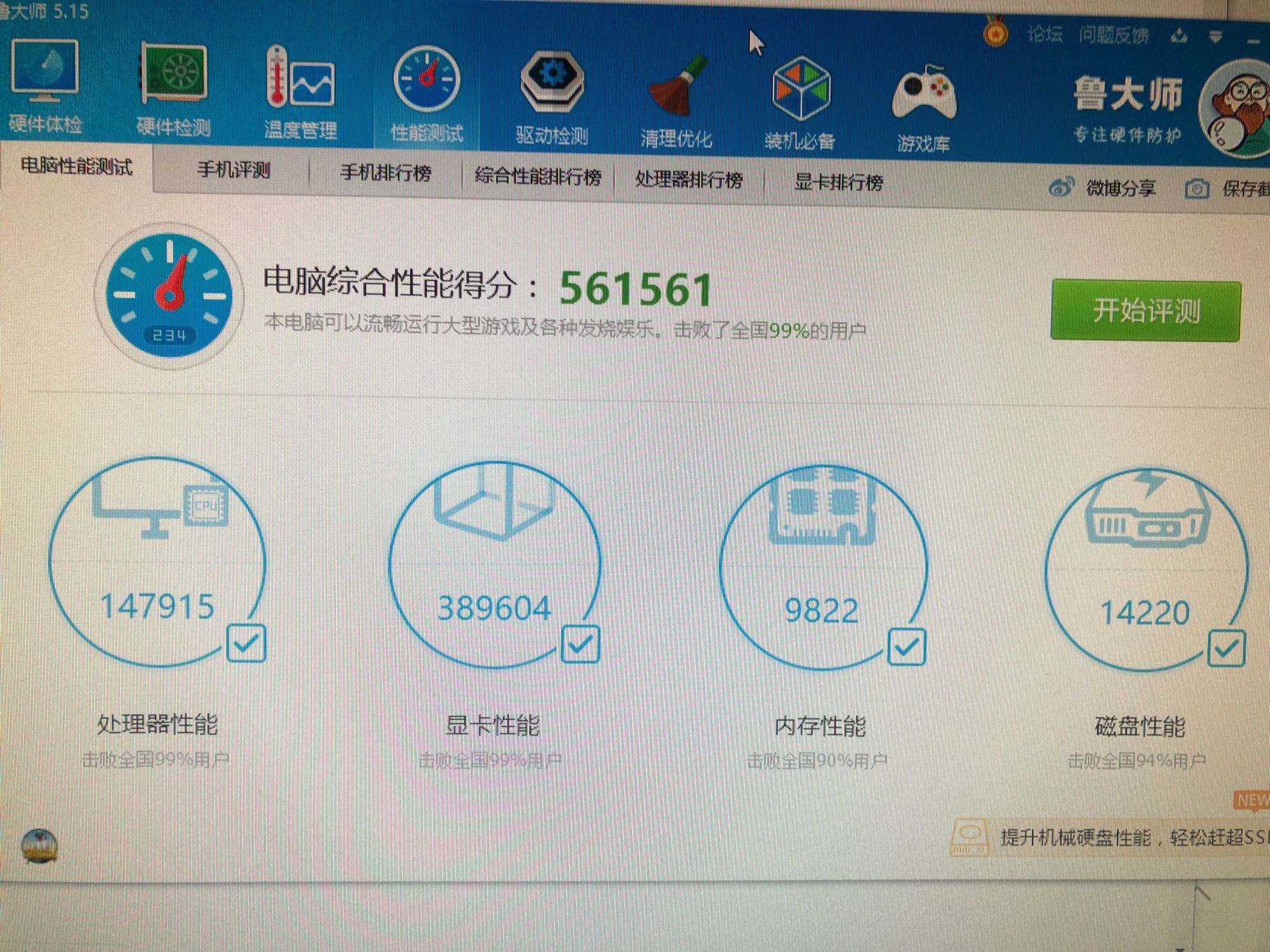Toggle the 显卡性能 test checkbox
This screenshot has width=1270, height=952.
tap(580, 645)
